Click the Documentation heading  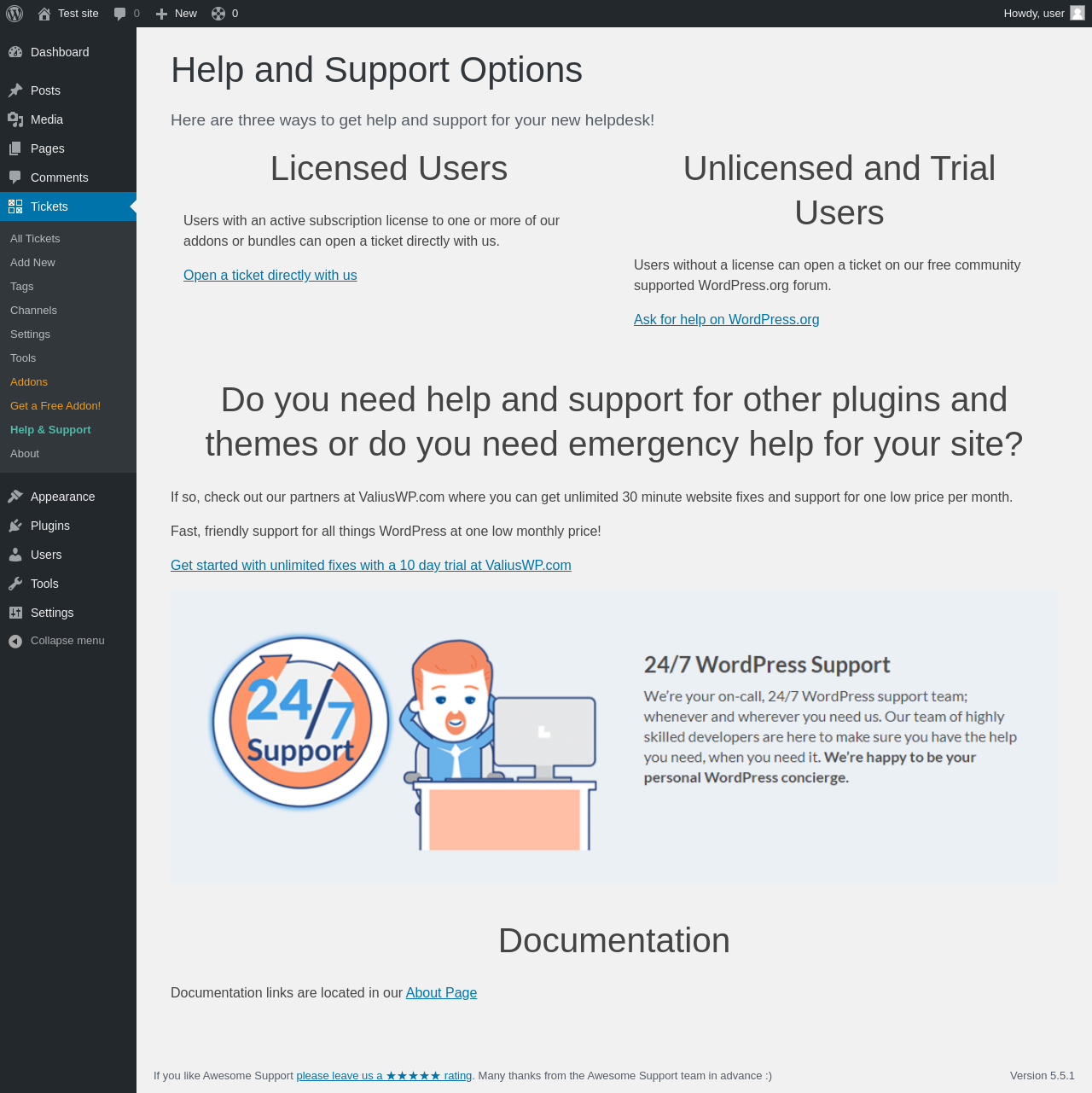pos(614,940)
